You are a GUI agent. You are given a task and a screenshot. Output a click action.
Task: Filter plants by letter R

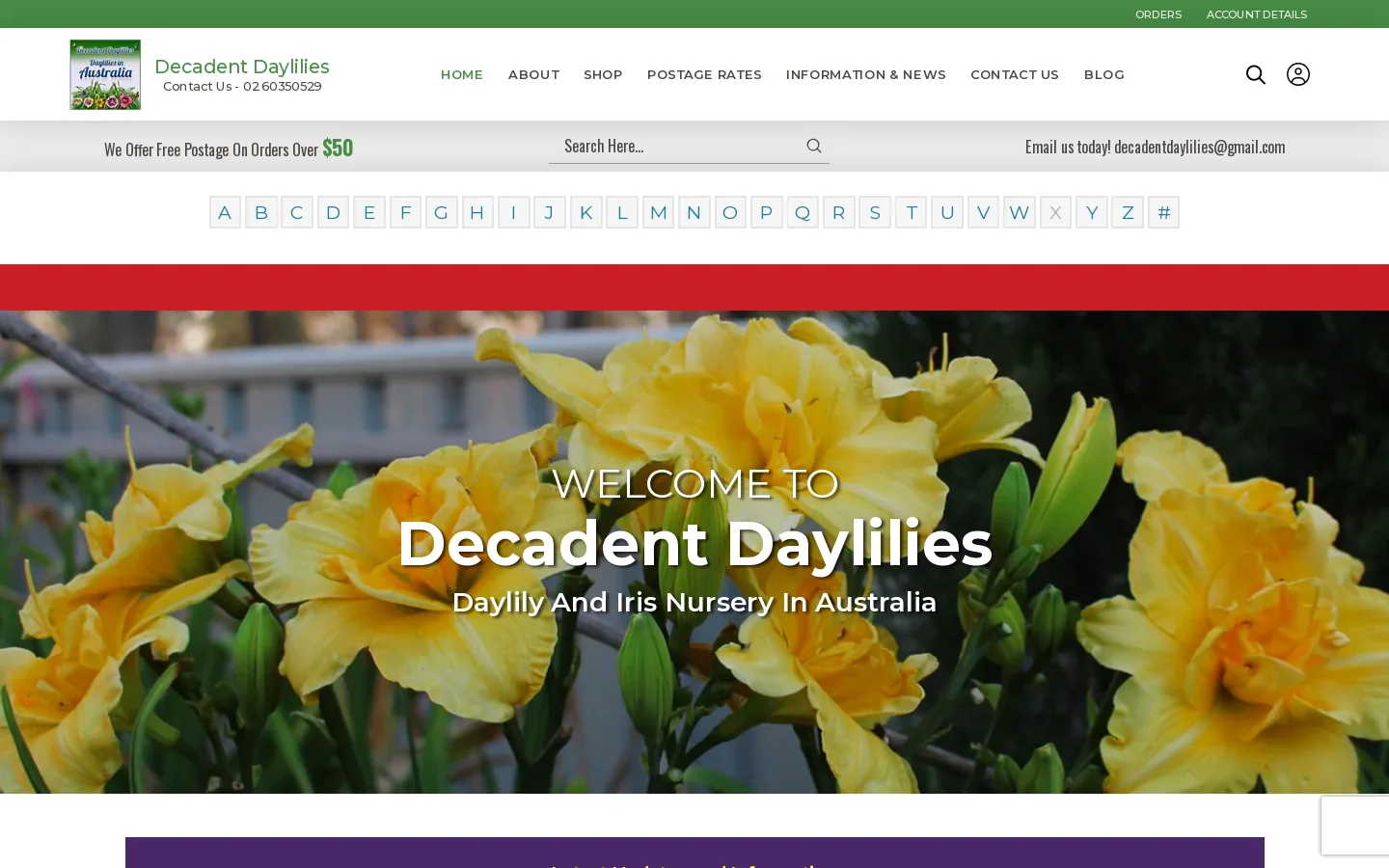click(838, 212)
